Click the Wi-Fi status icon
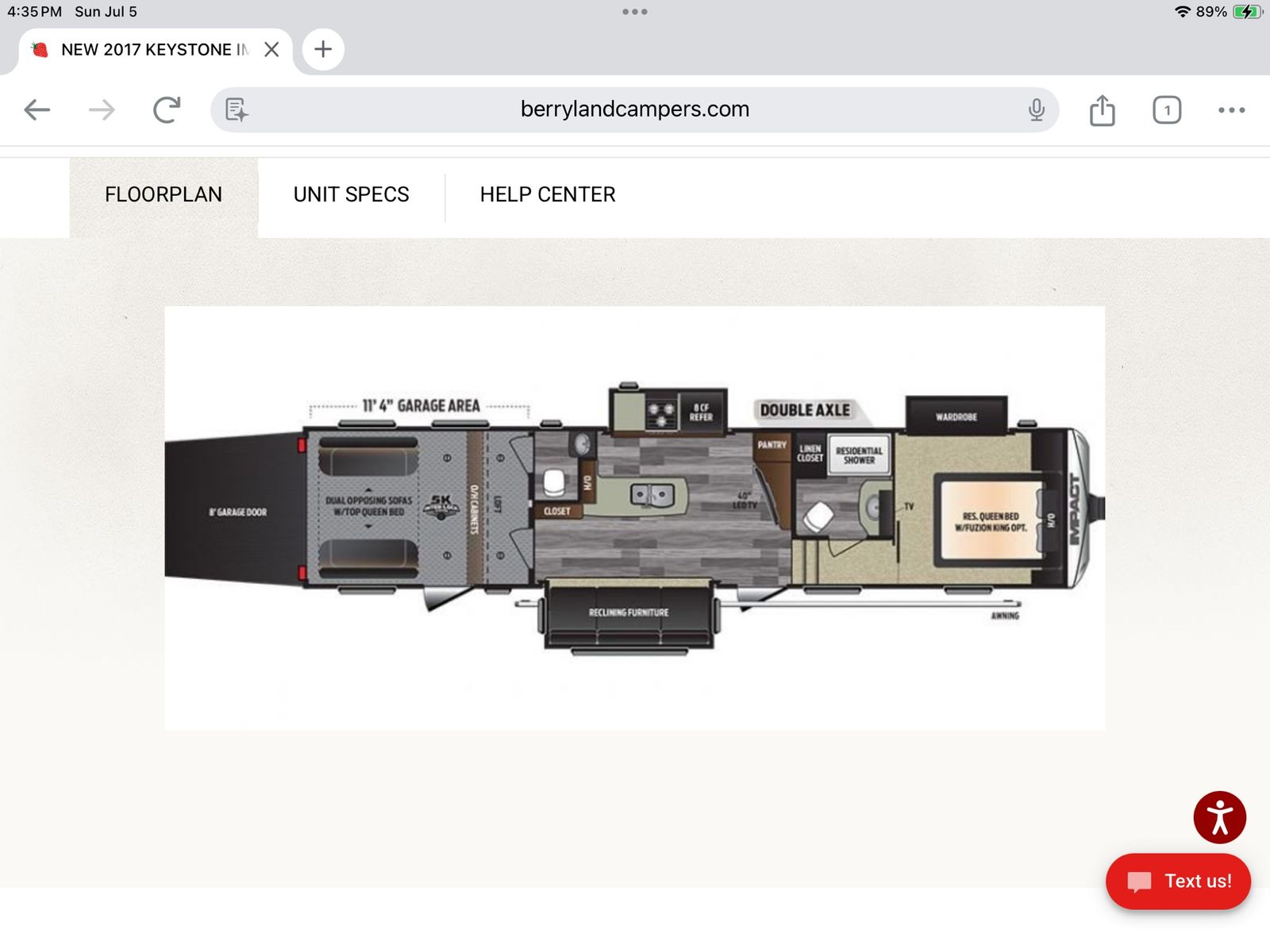The image size is (1270, 952). (x=1182, y=11)
